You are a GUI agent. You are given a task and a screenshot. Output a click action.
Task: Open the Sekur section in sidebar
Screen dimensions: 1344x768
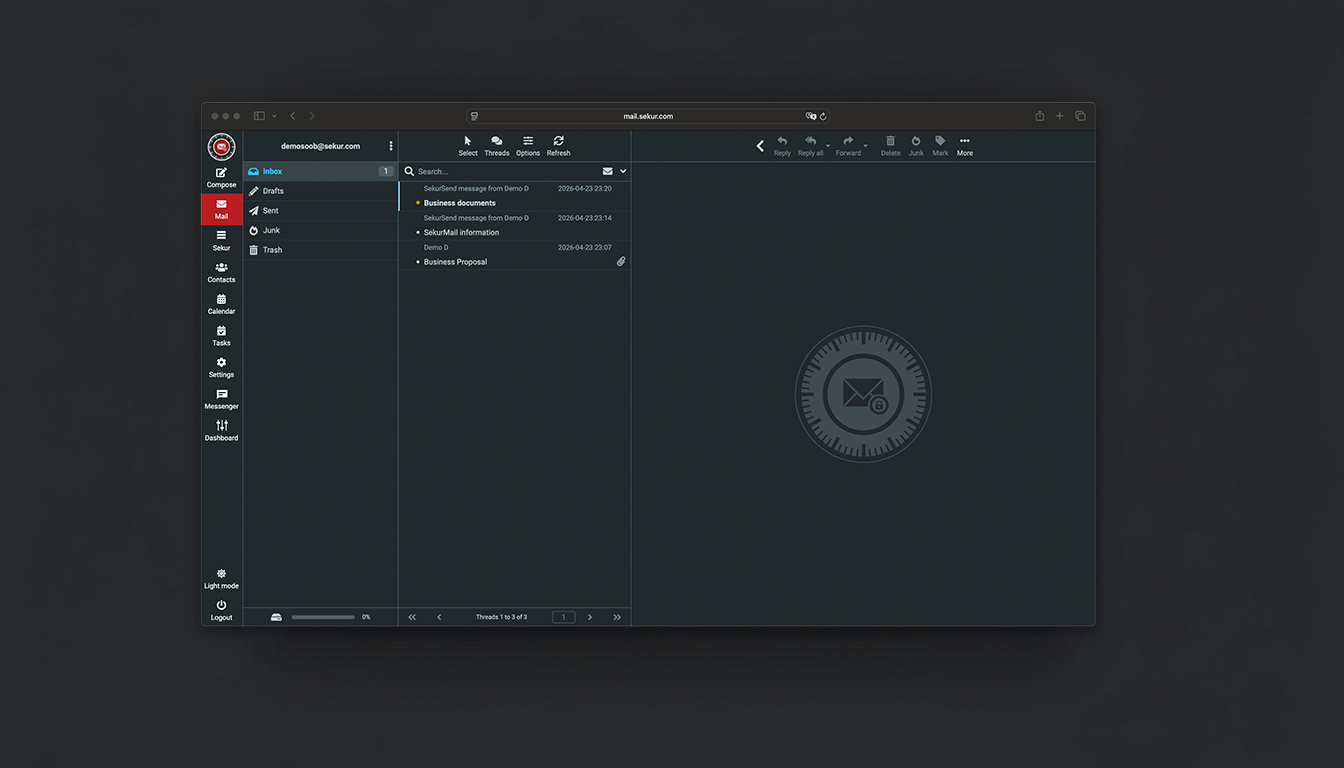coord(221,241)
